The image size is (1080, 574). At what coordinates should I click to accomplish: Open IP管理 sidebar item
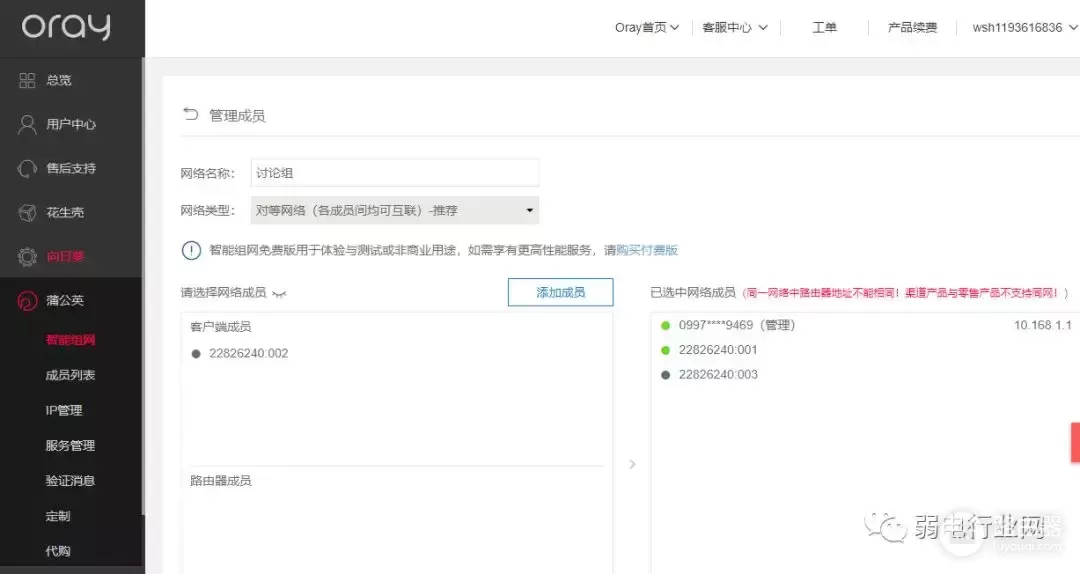click(64, 410)
